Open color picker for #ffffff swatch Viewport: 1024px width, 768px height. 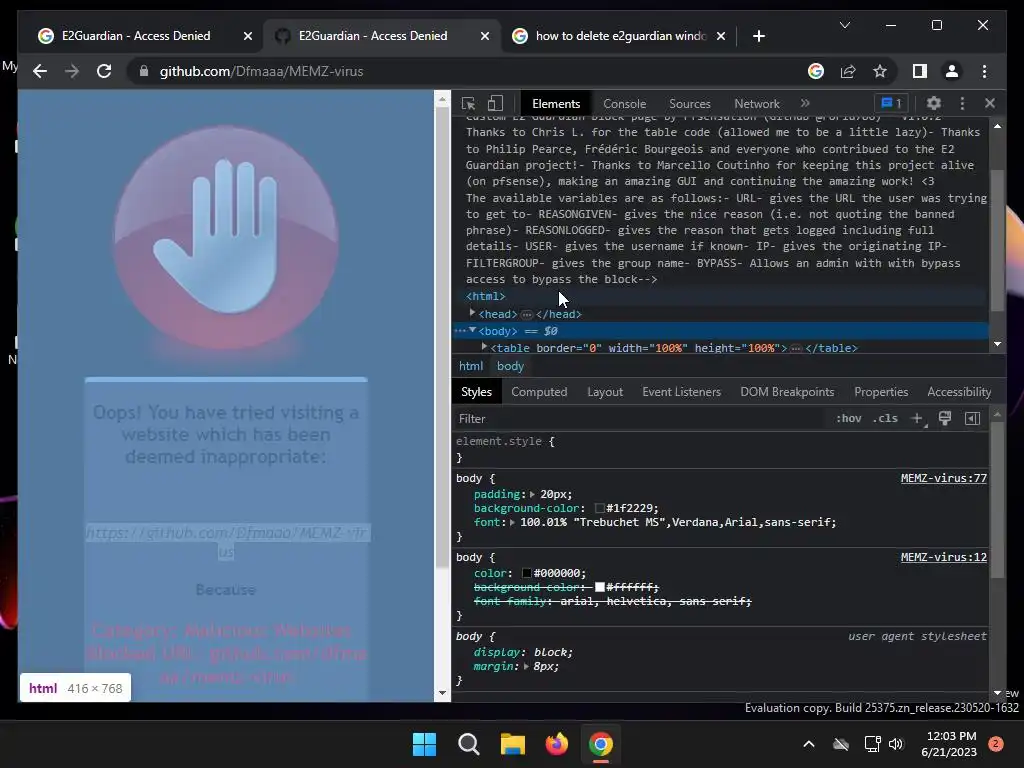(x=600, y=587)
